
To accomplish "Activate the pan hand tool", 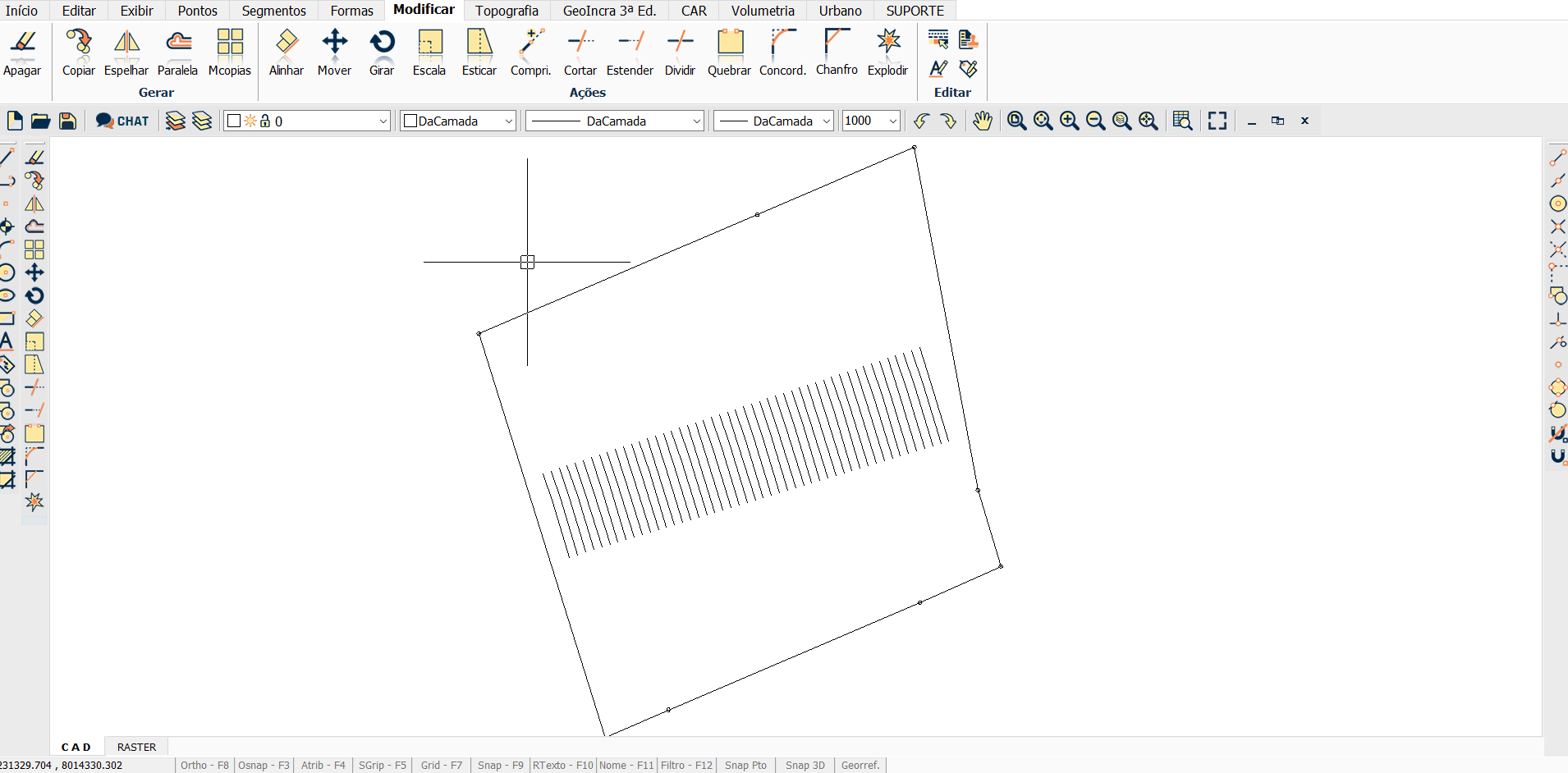I will click(982, 121).
